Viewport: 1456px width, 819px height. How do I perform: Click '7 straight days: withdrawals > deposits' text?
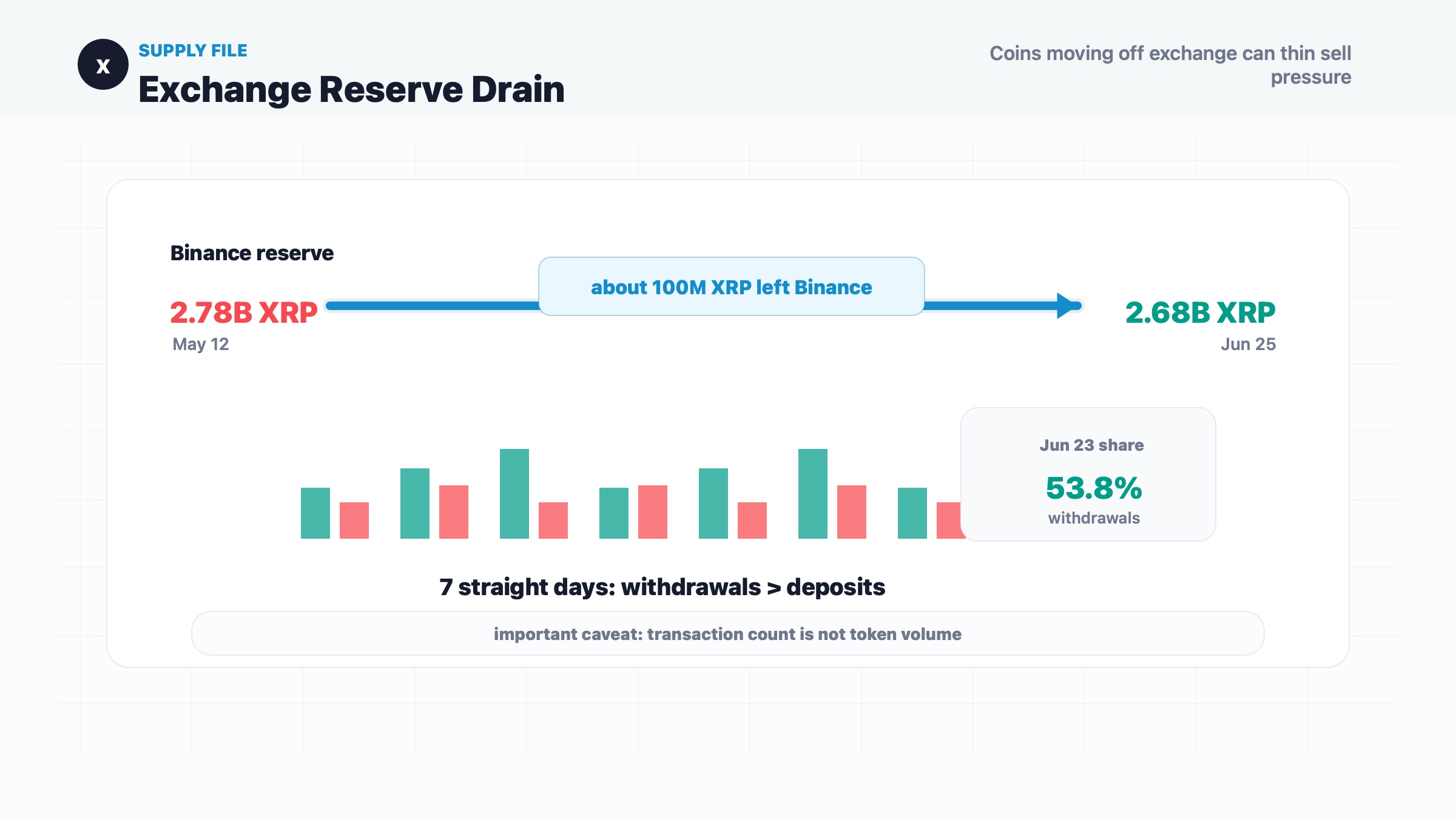(662, 587)
